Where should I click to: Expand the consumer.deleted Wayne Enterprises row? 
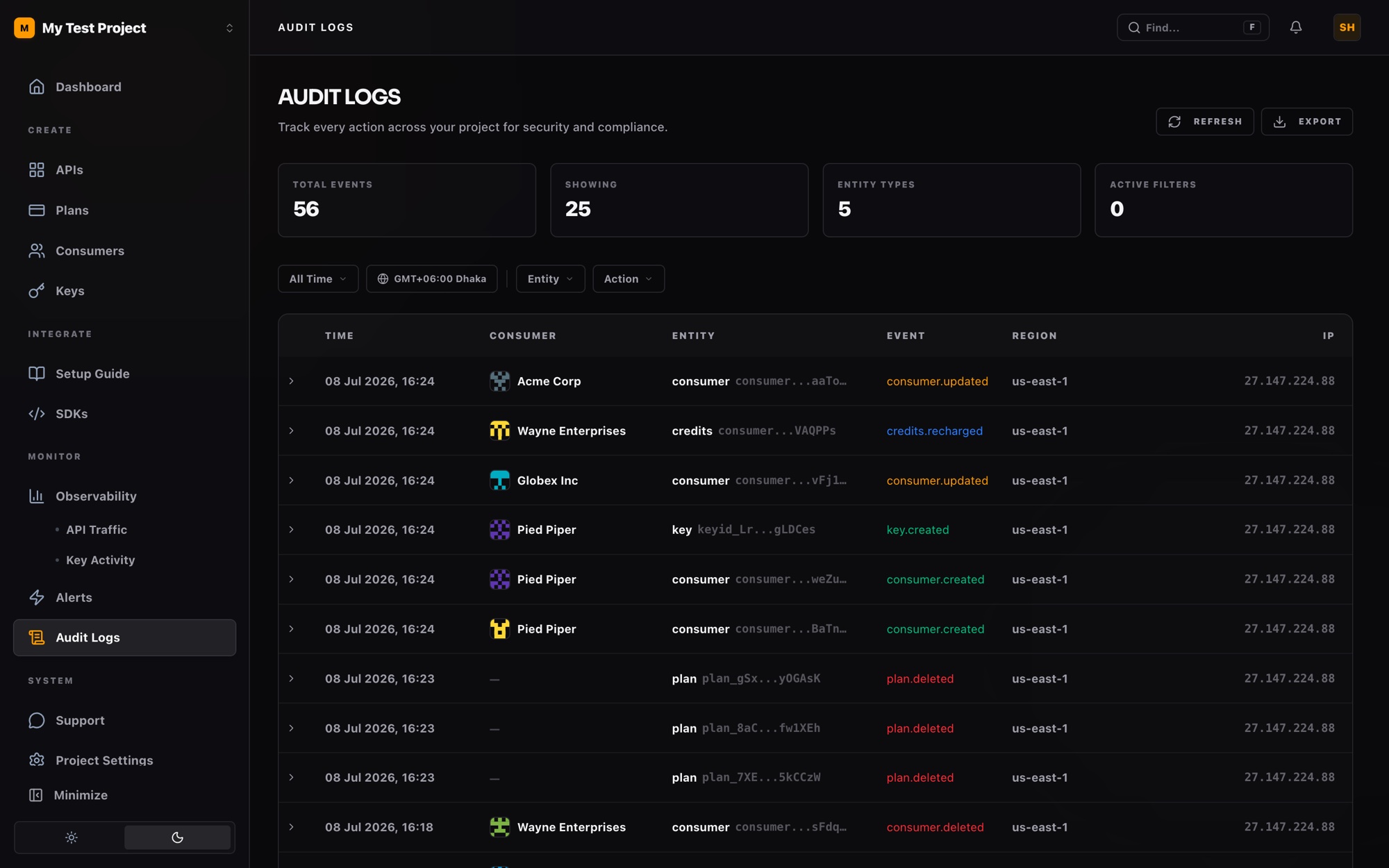tap(292, 827)
